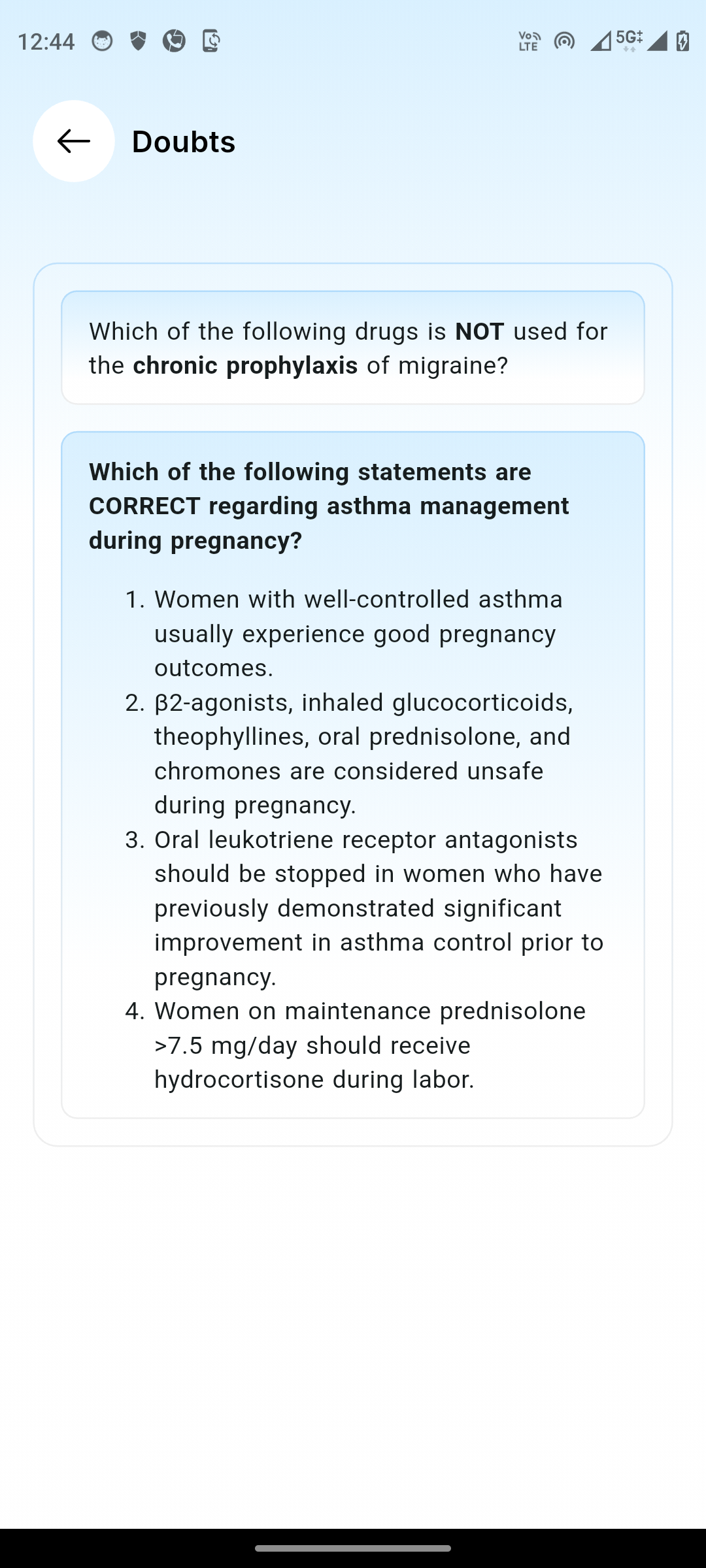
Task: Select statement 2 about β2-agonists
Action: [x=363, y=754]
